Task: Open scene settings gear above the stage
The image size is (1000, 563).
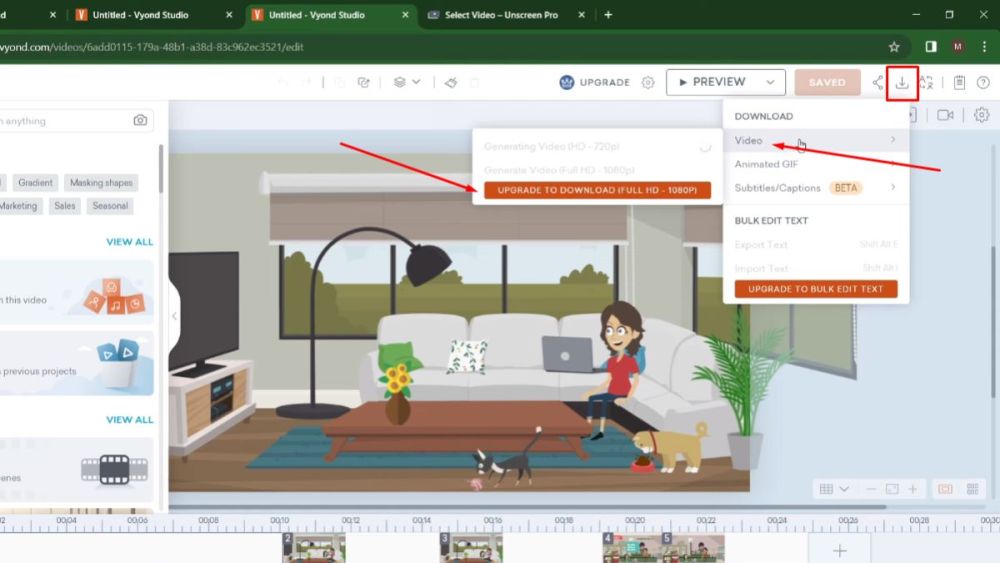Action: click(x=982, y=115)
